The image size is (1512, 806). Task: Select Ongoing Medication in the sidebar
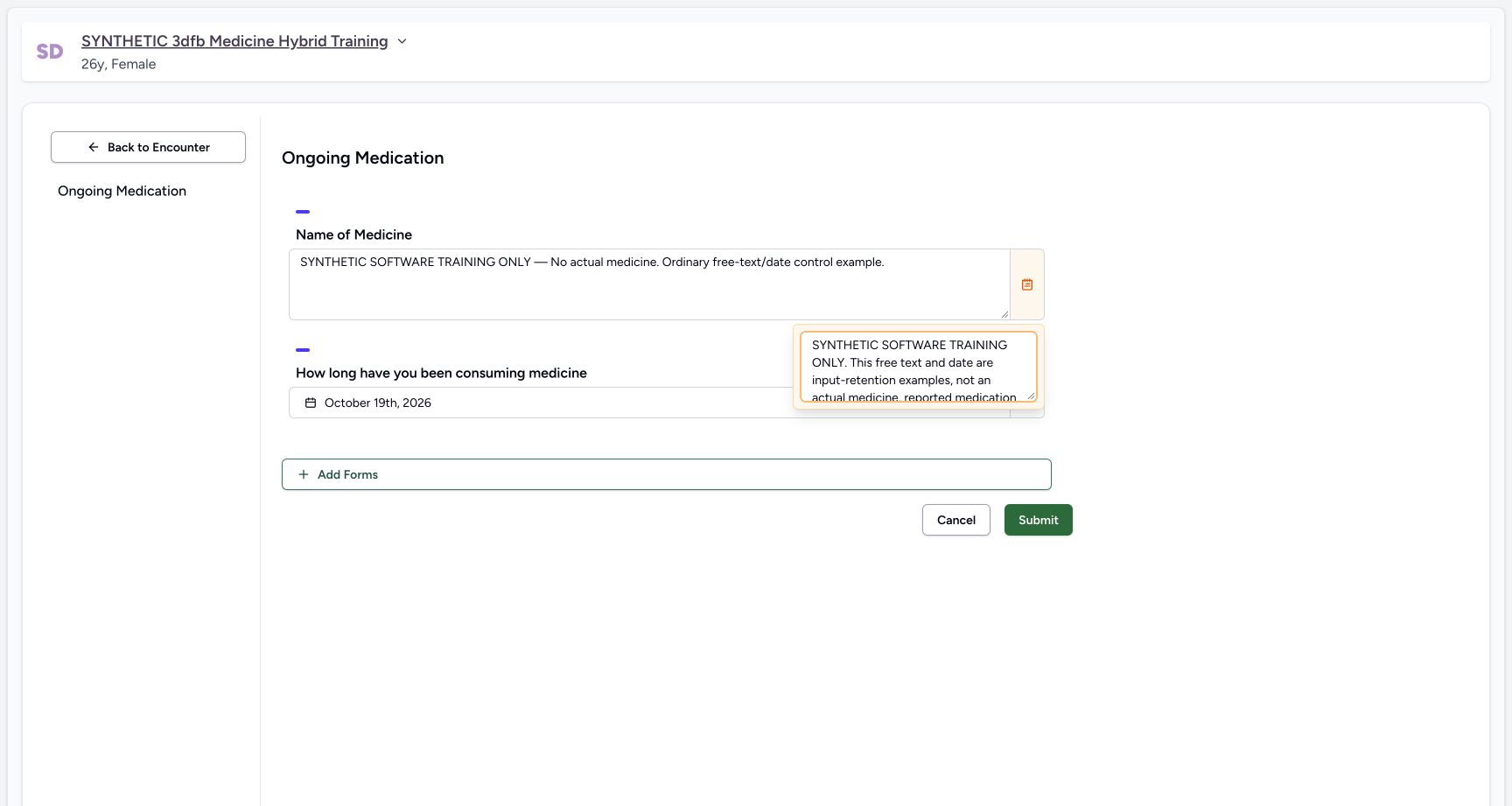(x=122, y=191)
